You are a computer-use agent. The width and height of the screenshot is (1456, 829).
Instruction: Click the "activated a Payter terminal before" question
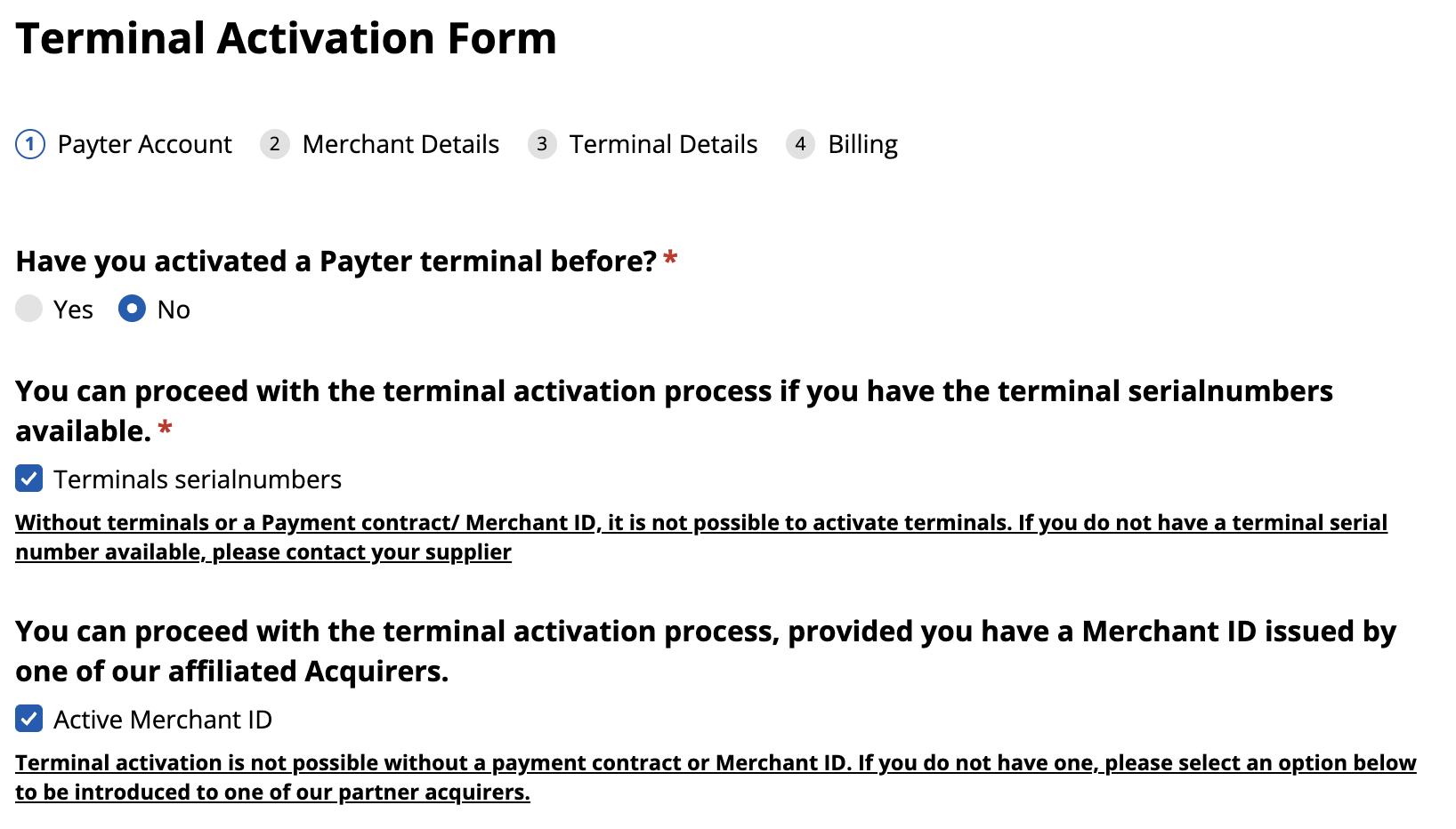click(336, 262)
